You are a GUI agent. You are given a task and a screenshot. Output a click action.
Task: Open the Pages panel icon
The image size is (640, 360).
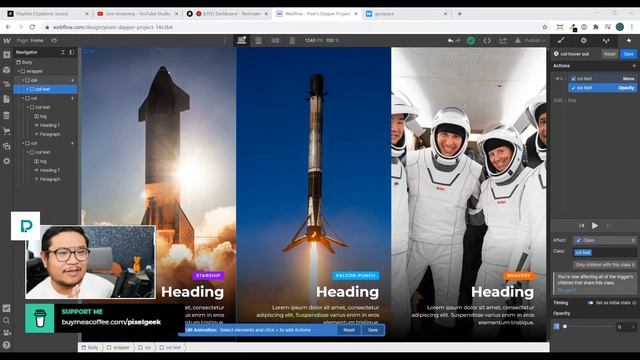(x=7, y=99)
